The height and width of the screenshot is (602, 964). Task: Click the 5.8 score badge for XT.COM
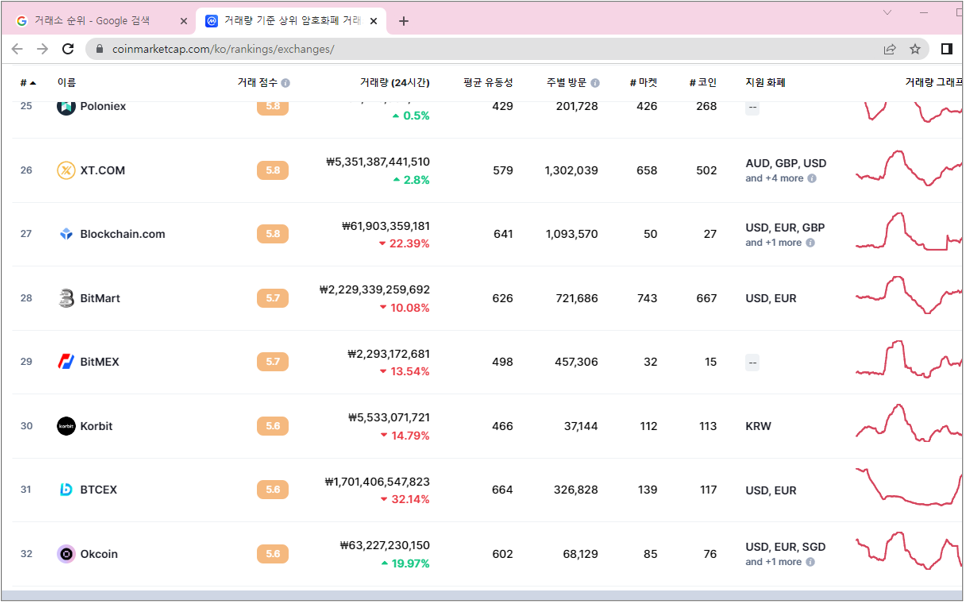click(x=272, y=170)
